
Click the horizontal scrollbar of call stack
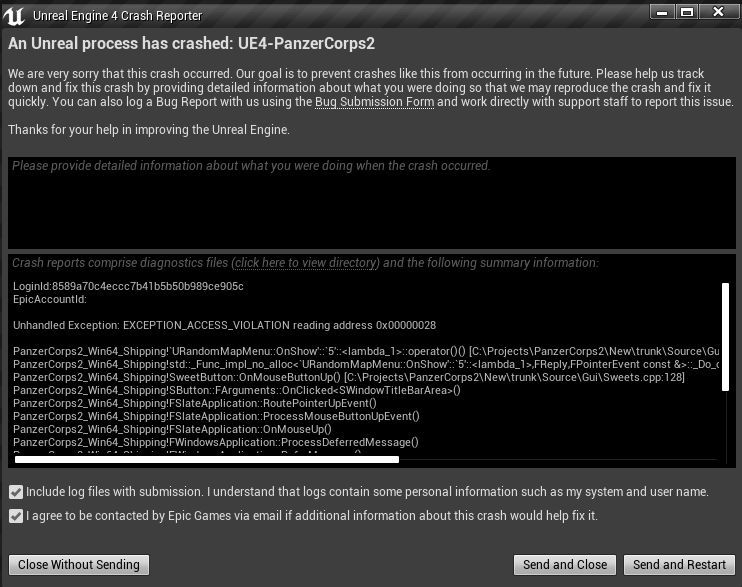tap(207, 459)
